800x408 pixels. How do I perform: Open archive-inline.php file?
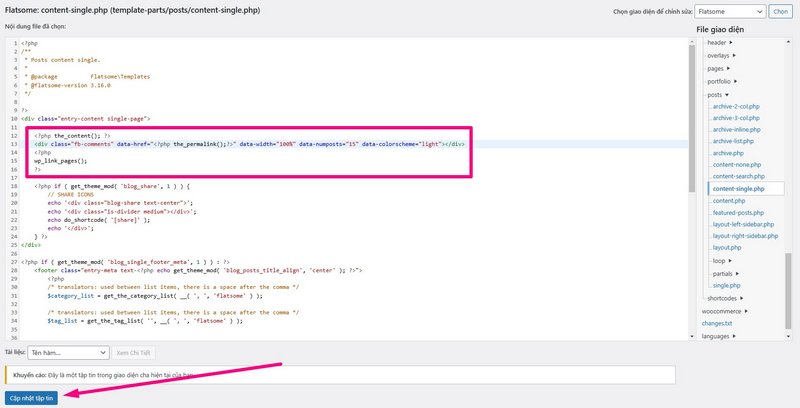(x=736, y=130)
